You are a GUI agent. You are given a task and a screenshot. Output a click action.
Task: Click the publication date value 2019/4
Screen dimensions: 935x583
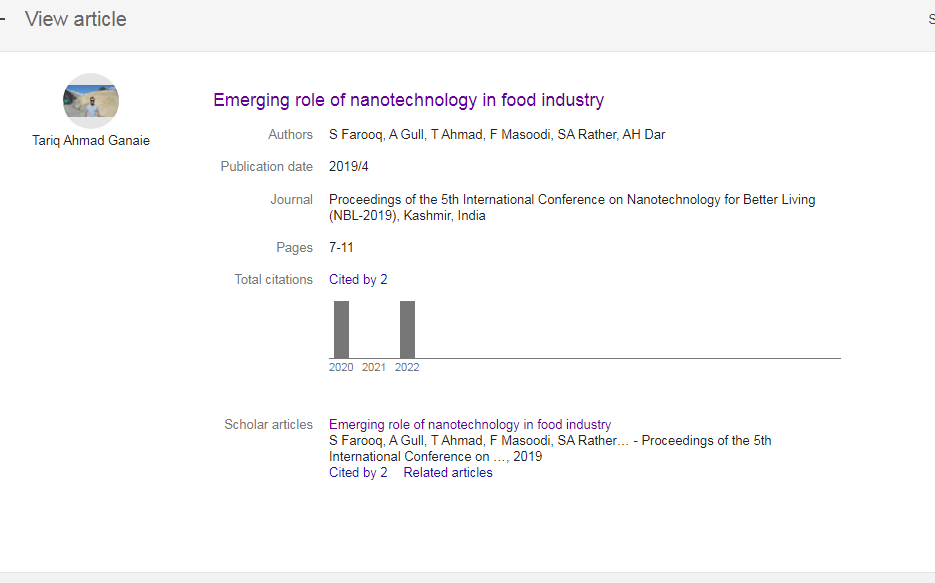click(x=349, y=167)
